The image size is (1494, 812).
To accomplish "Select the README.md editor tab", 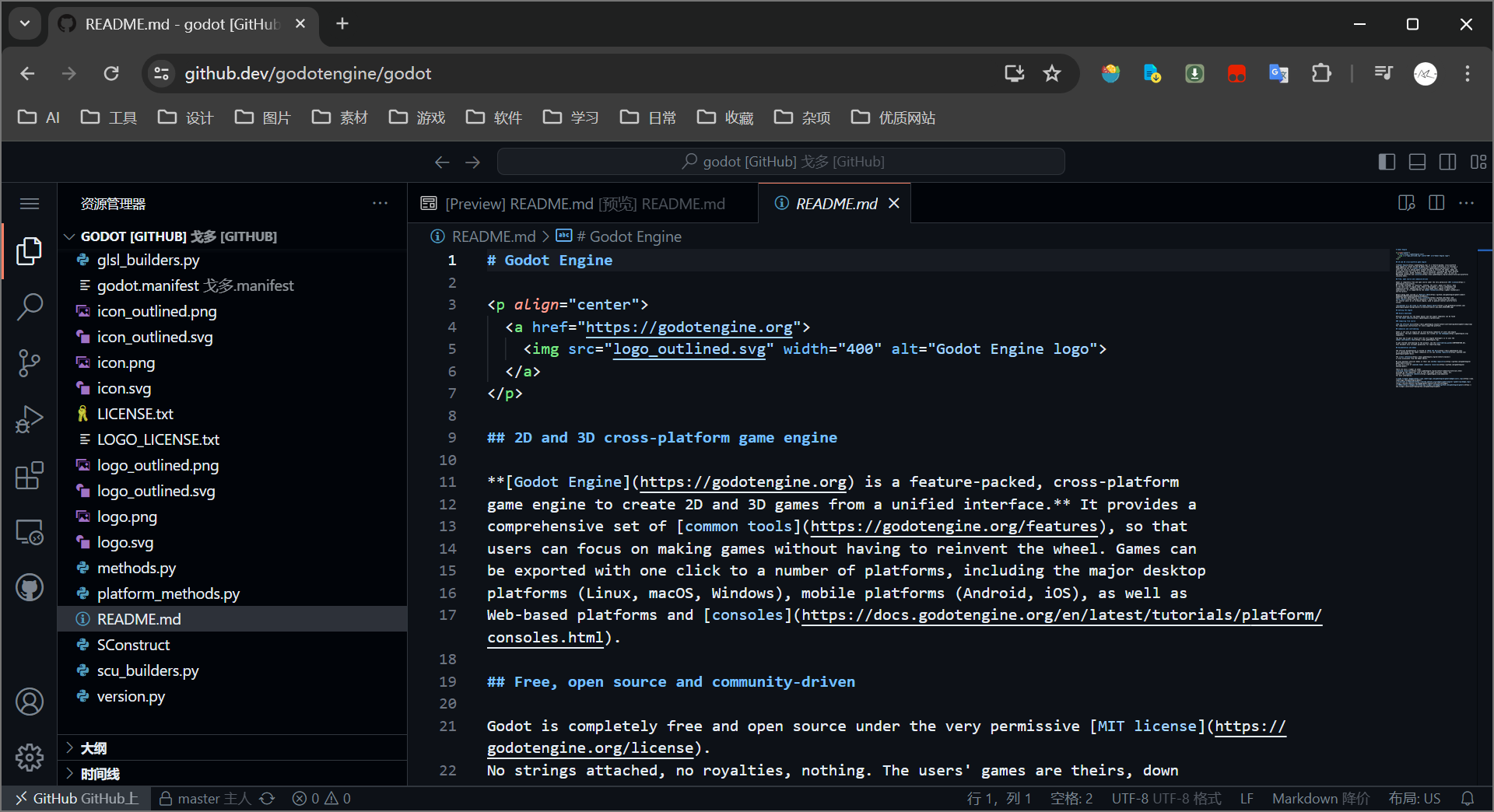I will 836,204.
